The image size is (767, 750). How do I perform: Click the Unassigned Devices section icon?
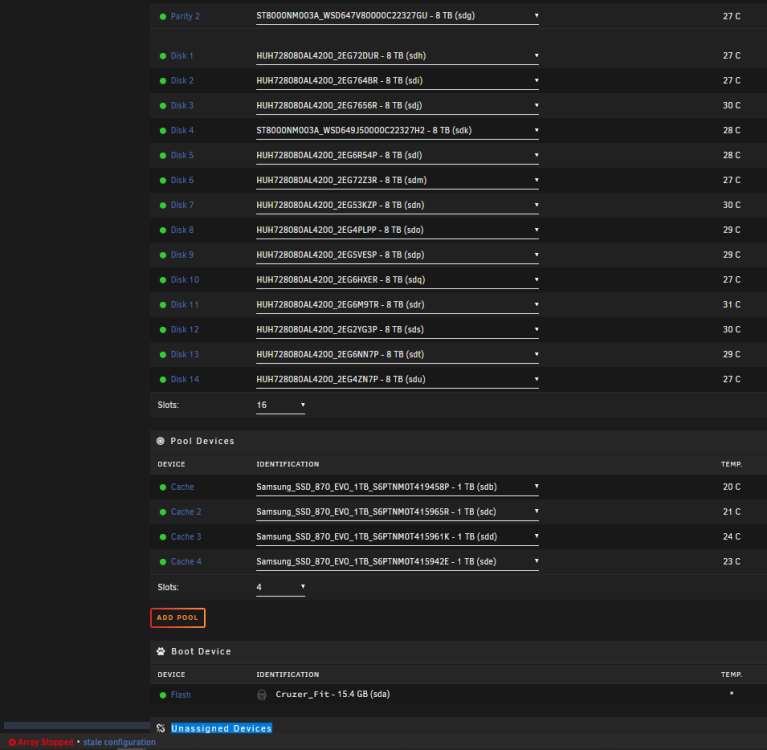pos(160,728)
